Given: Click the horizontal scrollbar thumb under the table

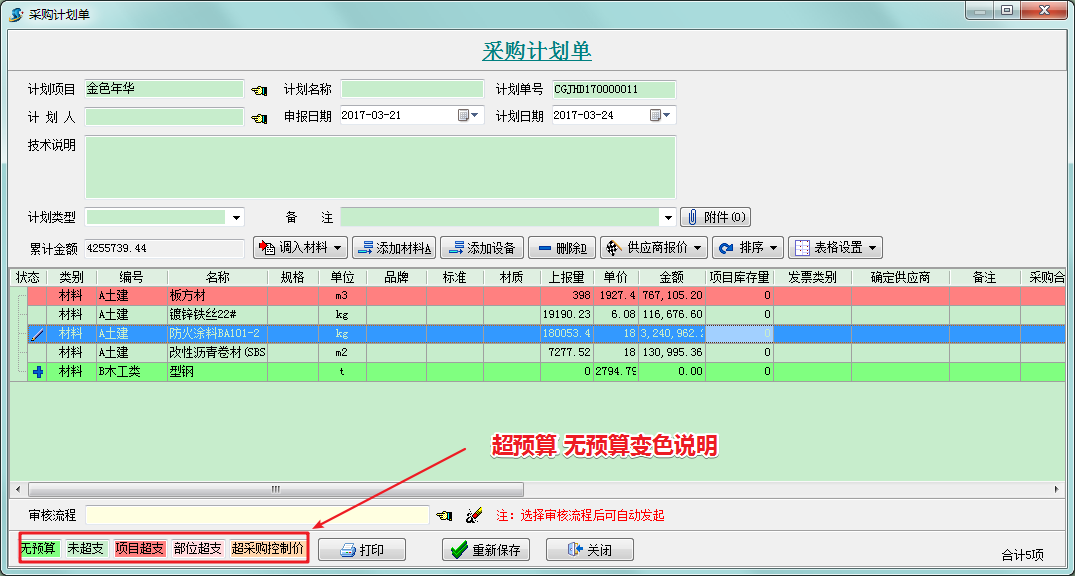Looking at the screenshot, I should pyautogui.click(x=276, y=490).
